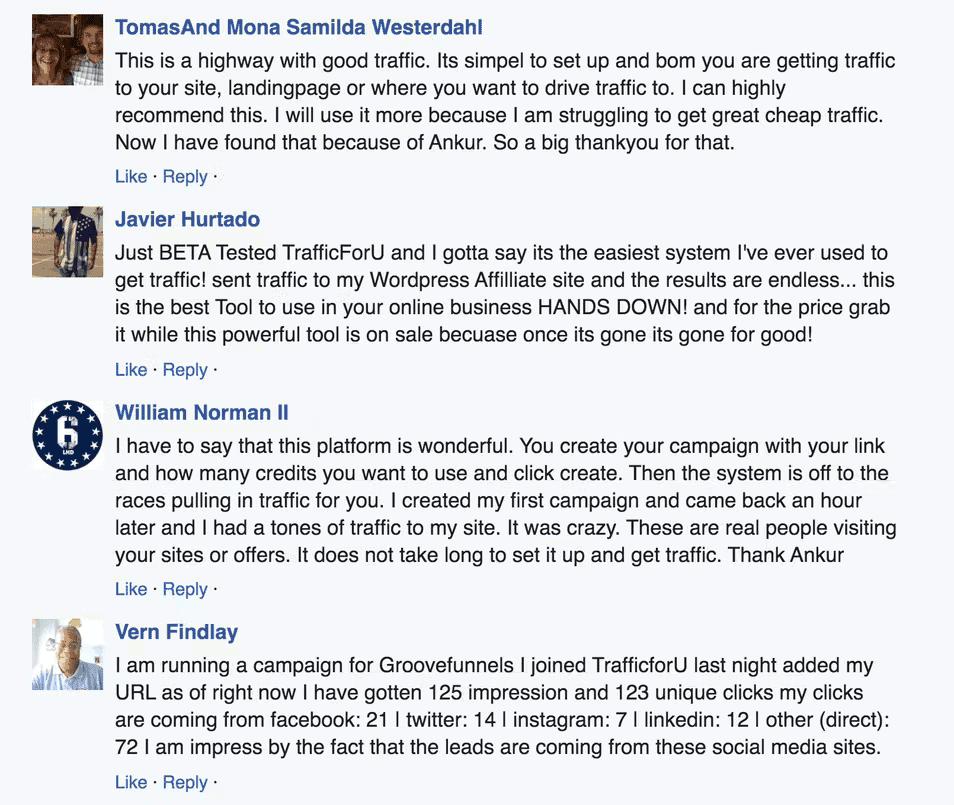The width and height of the screenshot is (954, 805).
Task: Click the avatar next to Javier Hurtado's comment
Action: 67,242
